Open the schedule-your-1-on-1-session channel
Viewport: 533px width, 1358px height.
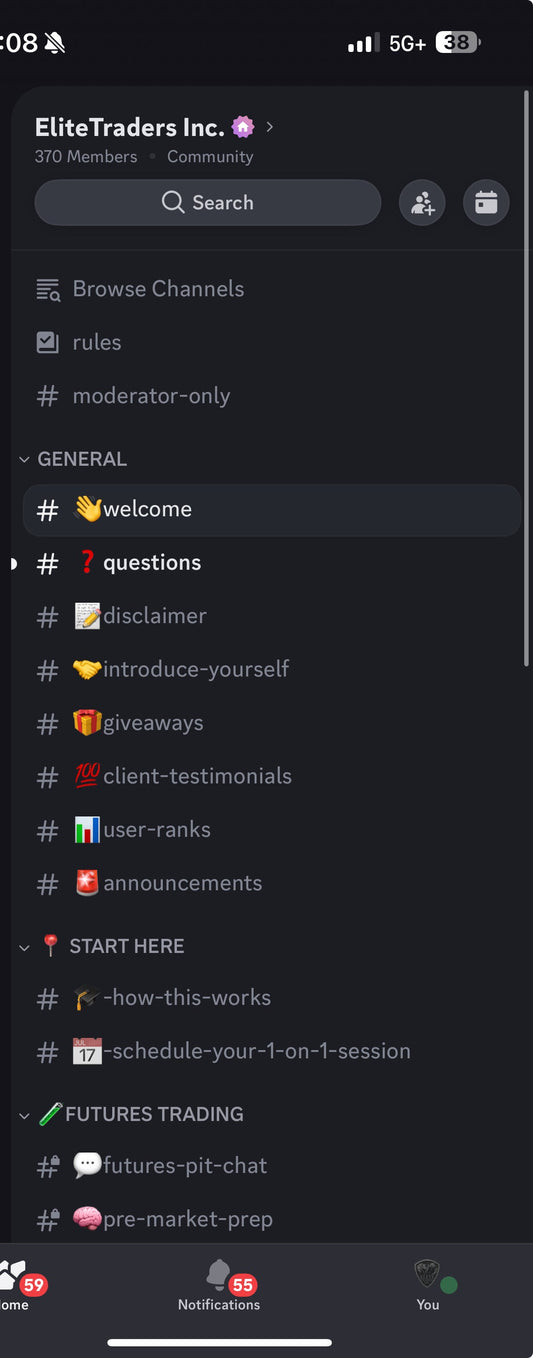click(272, 1052)
